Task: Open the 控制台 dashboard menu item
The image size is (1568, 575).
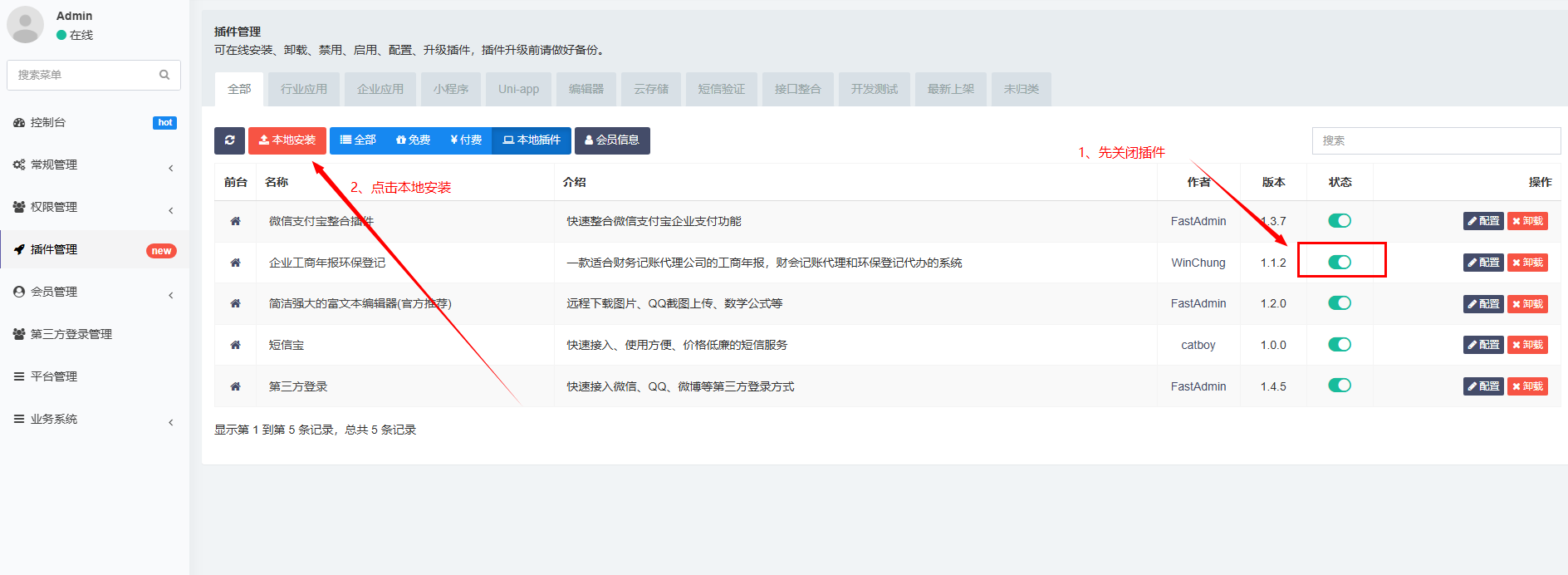Action: [95, 122]
